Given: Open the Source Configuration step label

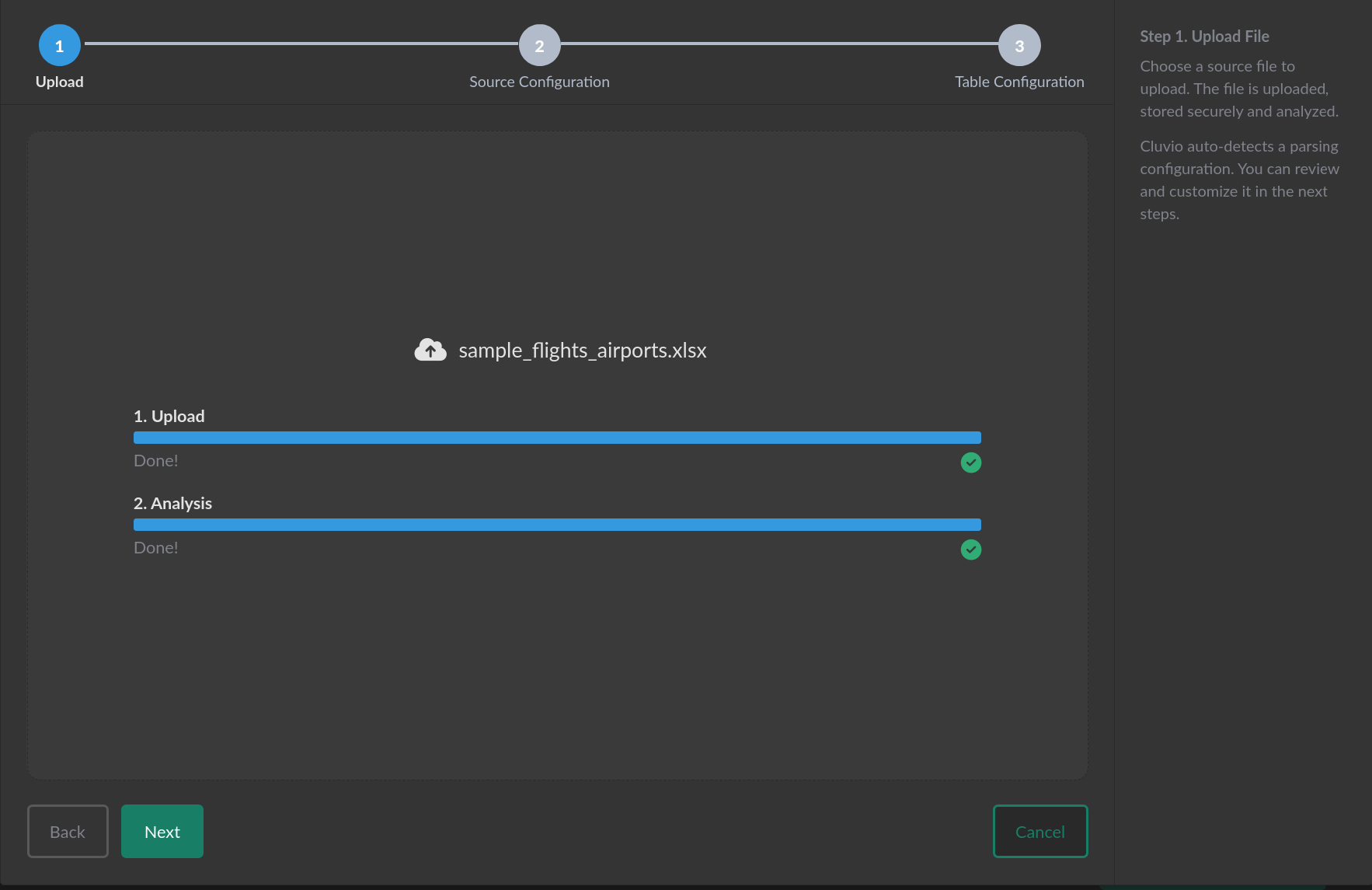Looking at the screenshot, I should [x=539, y=82].
